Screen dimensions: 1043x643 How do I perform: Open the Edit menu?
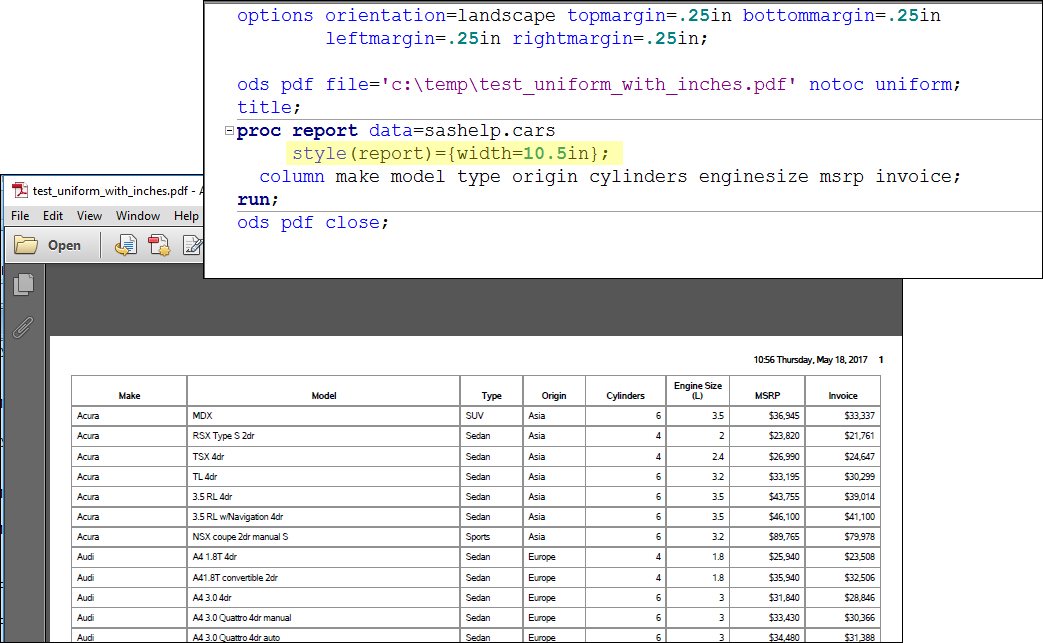coord(53,216)
